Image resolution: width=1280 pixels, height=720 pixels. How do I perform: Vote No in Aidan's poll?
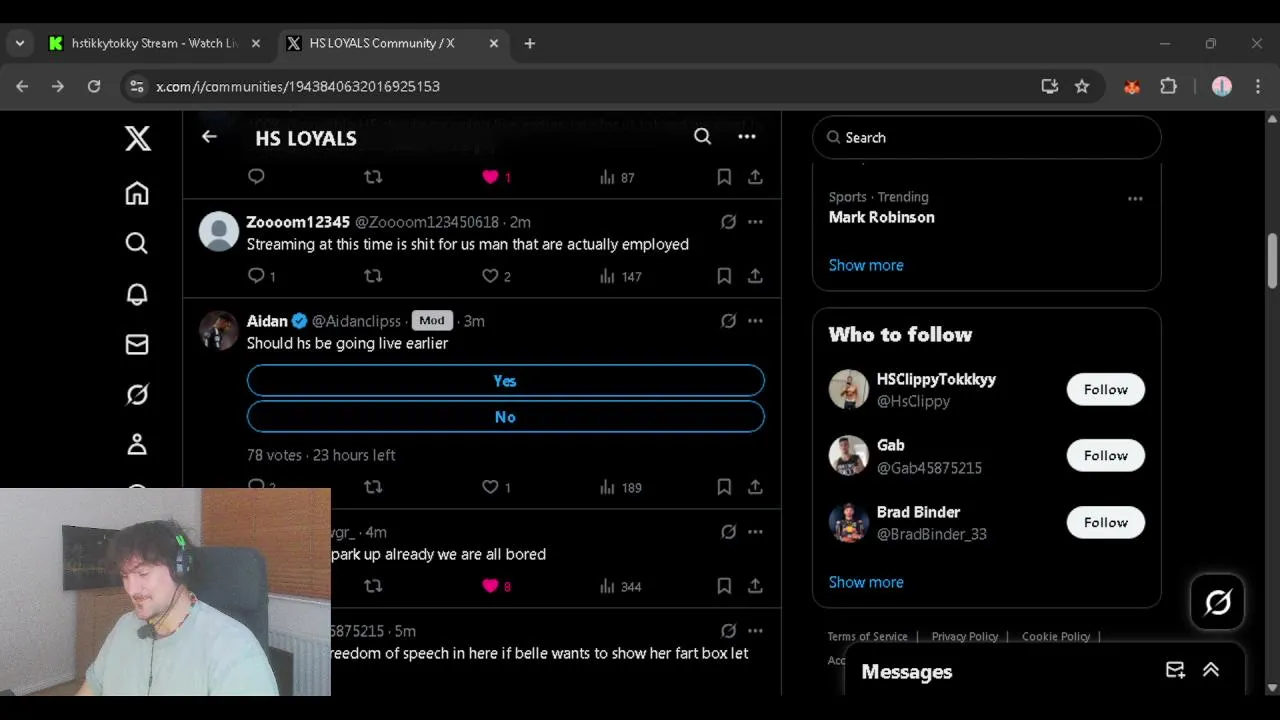(506, 417)
